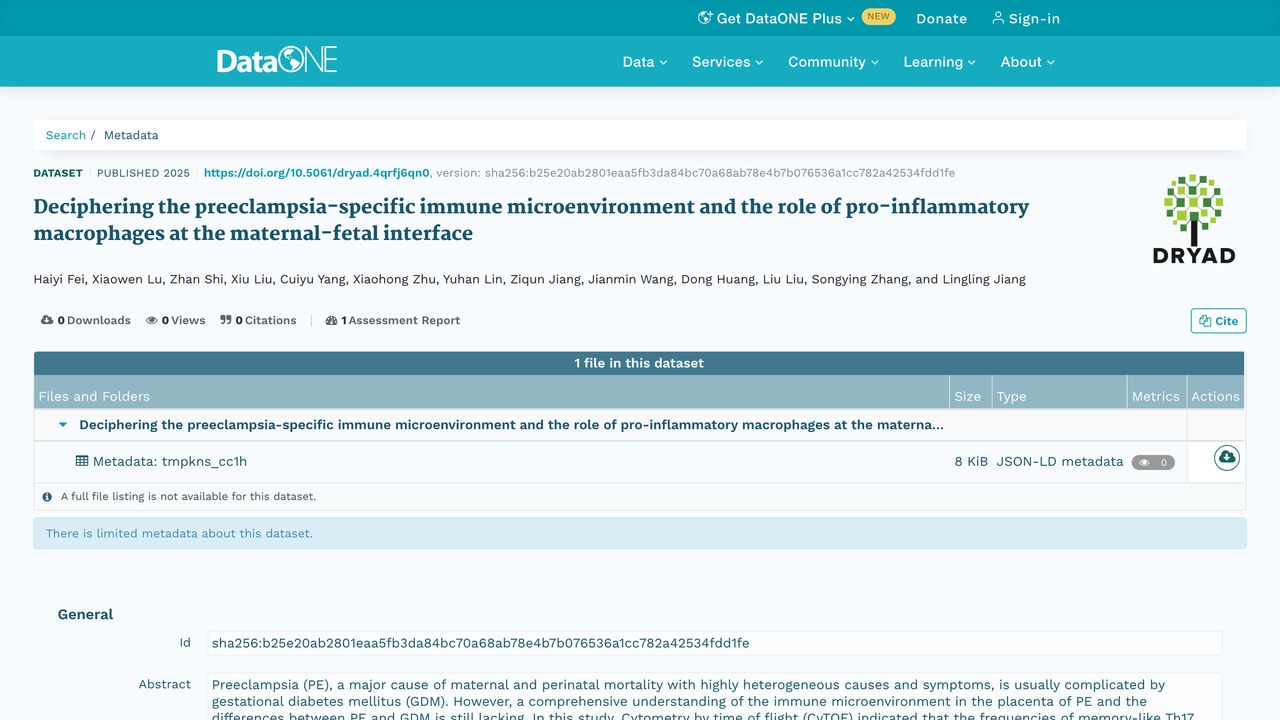1280x720 pixels.
Task: Click the info icon by the file listing notice
Action: coord(47,496)
